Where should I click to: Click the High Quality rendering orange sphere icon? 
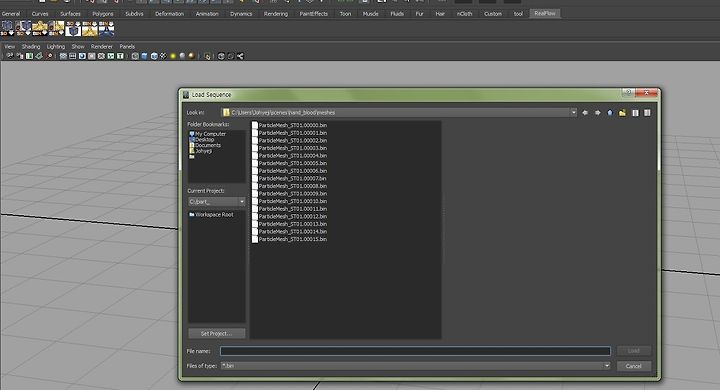point(191,56)
